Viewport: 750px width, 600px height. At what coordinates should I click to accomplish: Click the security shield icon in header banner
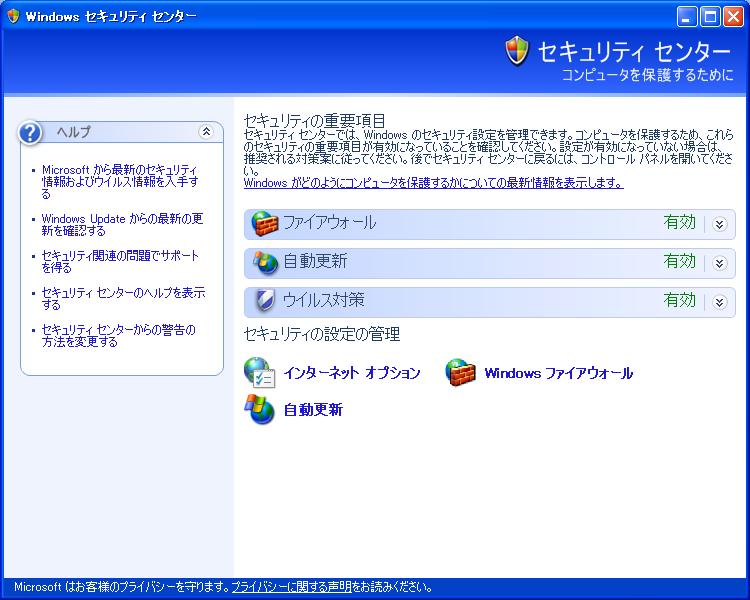pos(517,51)
